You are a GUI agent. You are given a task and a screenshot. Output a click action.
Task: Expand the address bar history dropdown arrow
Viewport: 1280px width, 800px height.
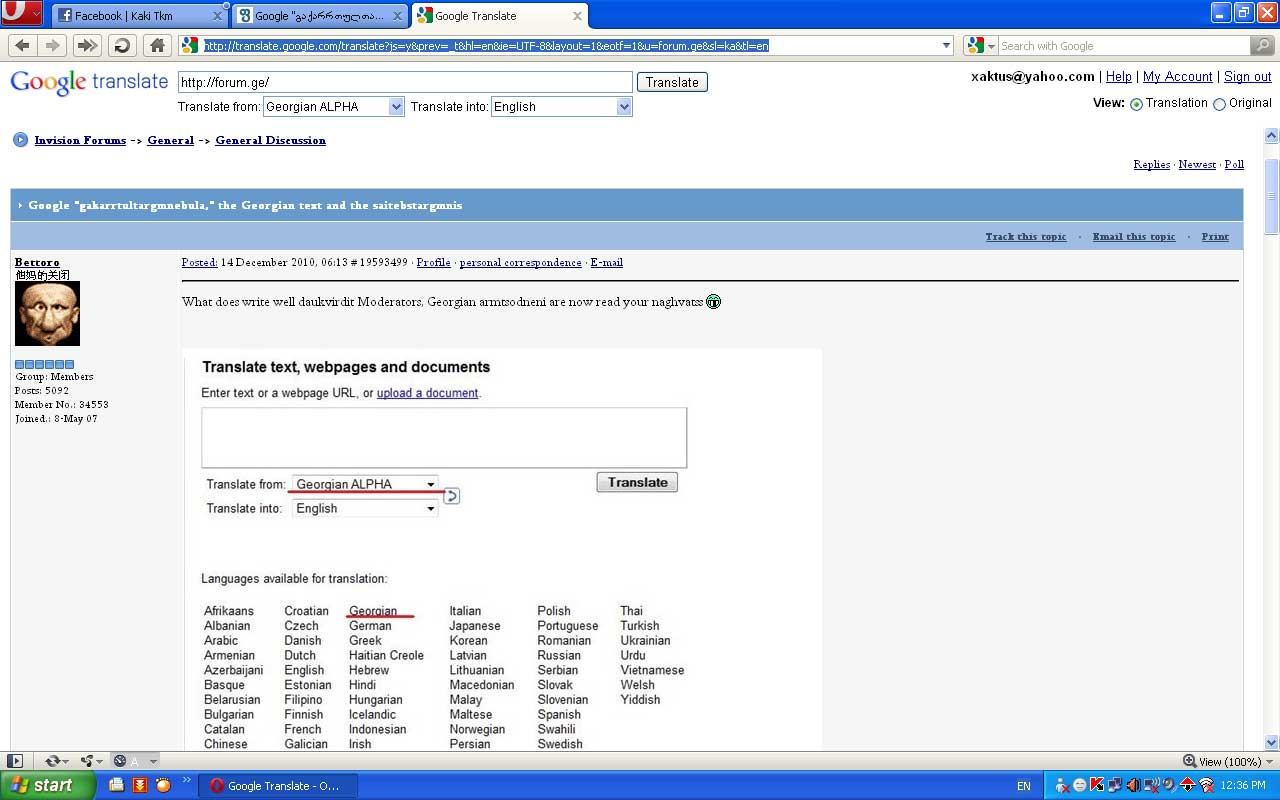[x=946, y=45]
